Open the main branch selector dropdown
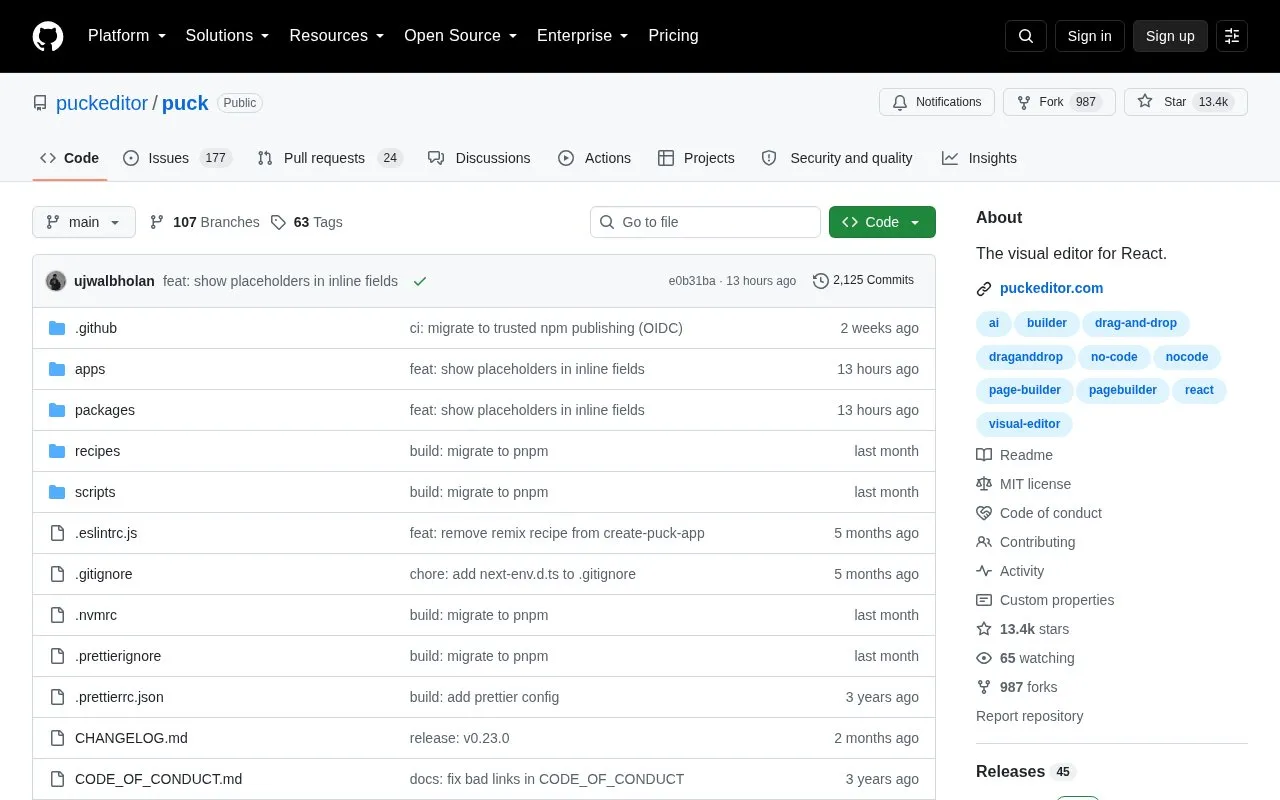Viewport: 1280px width, 800px height. pos(84,222)
